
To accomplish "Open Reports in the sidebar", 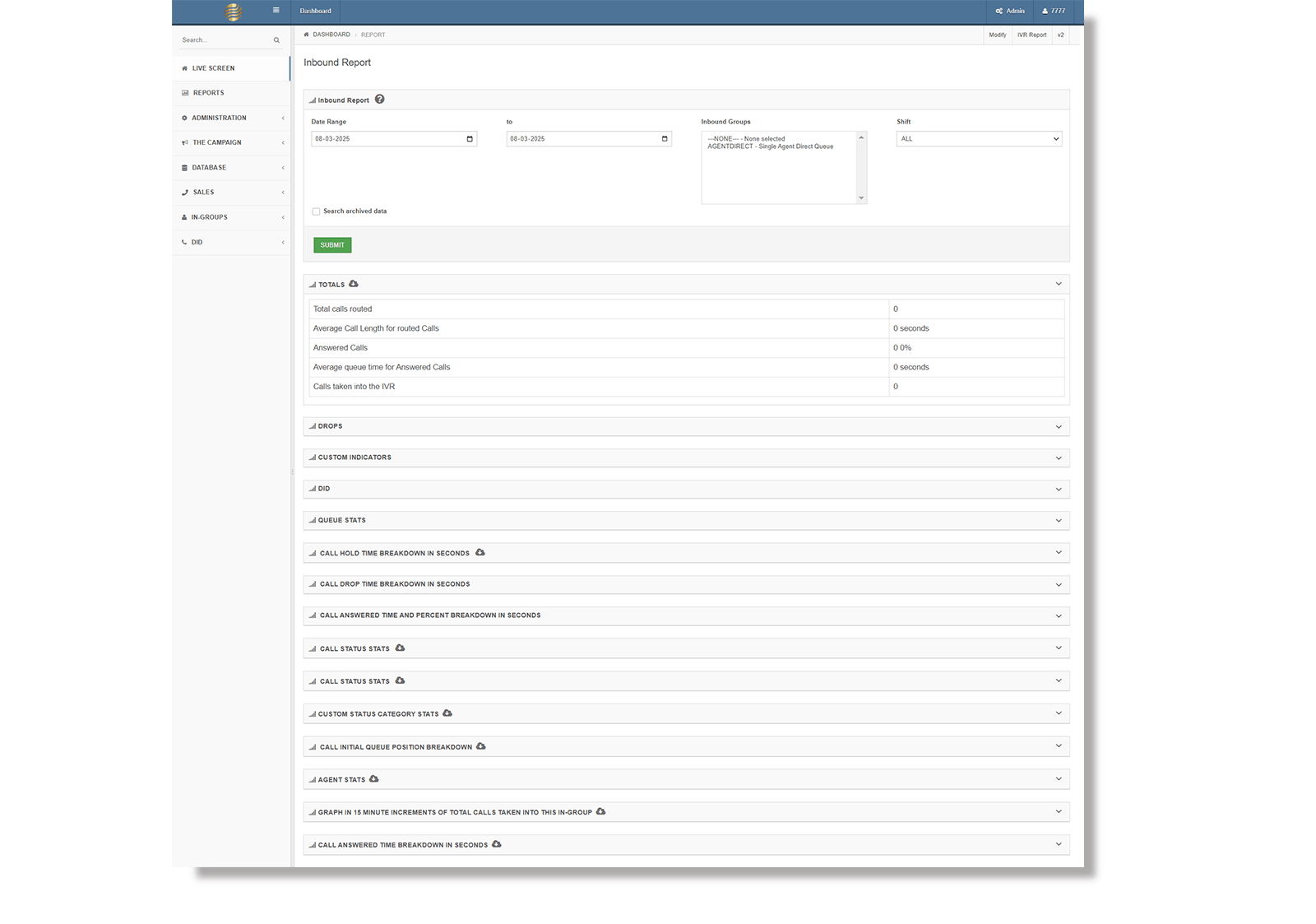I will tap(209, 93).
